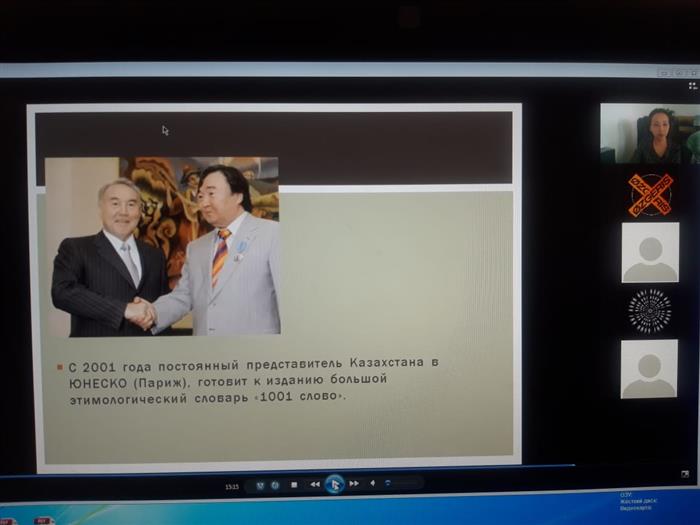Mute the sound with the speaker icon
700x525 pixels.
coord(373,484)
